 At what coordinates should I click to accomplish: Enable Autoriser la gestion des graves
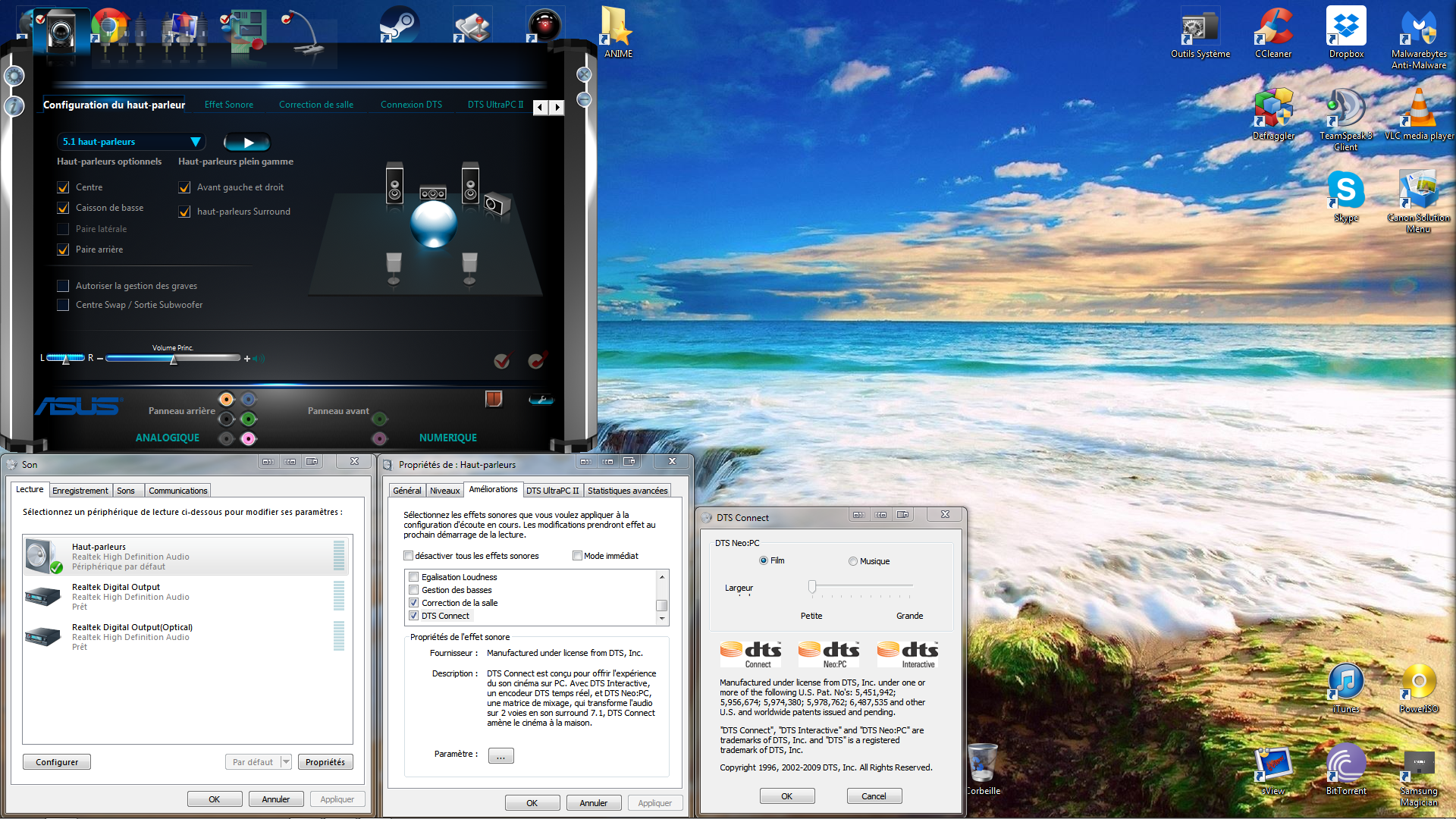point(64,286)
